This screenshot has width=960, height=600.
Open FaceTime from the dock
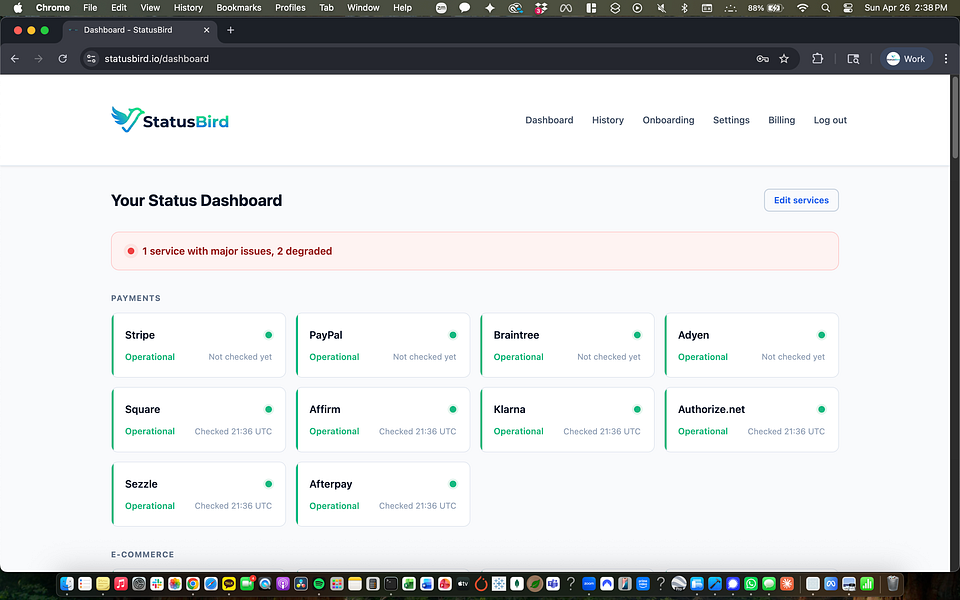tap(247, 583)
